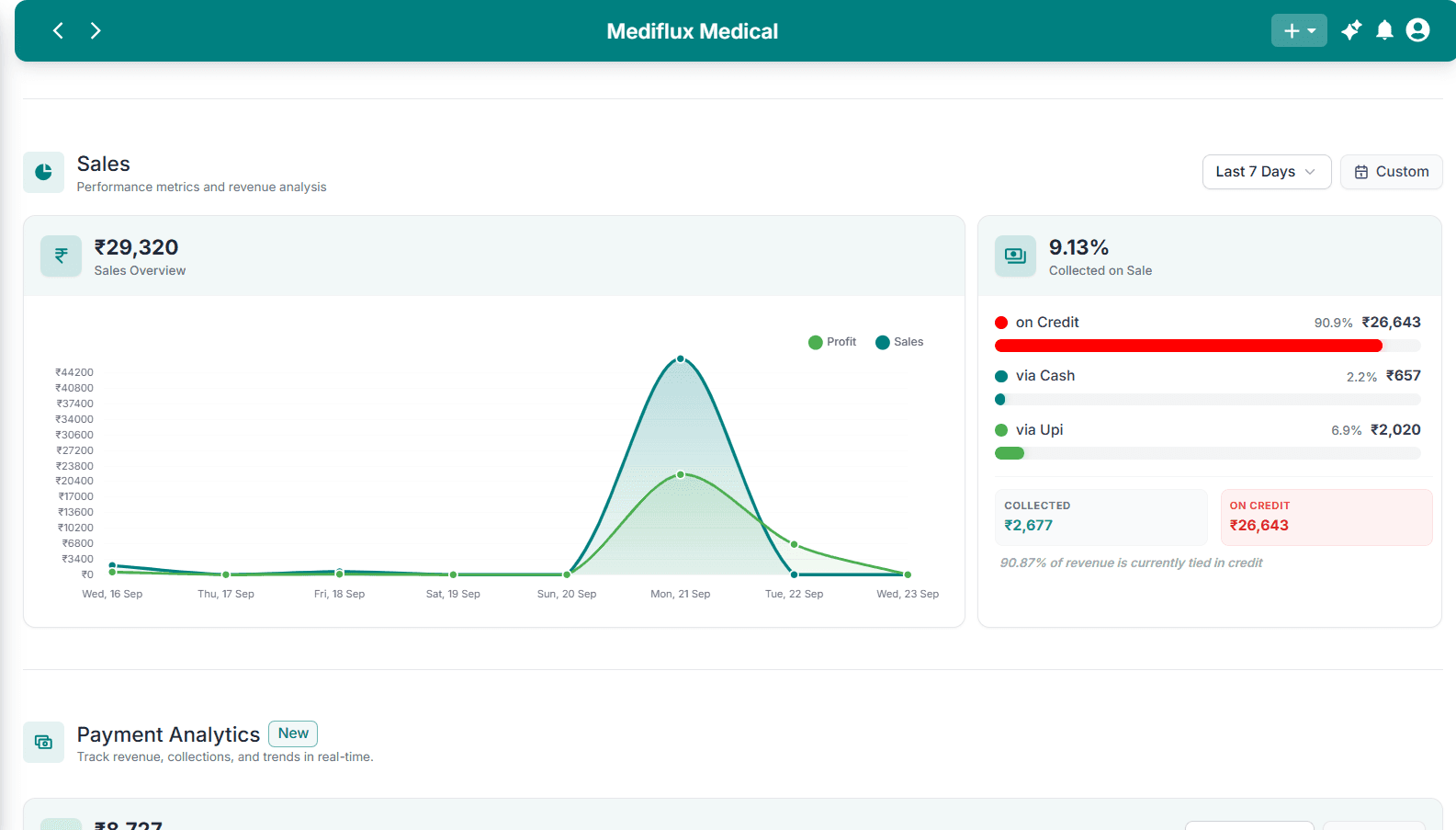Screen dimensions: 1456x830
Task: Click the ₹29,320 sales total
Action: click(136, 247)
